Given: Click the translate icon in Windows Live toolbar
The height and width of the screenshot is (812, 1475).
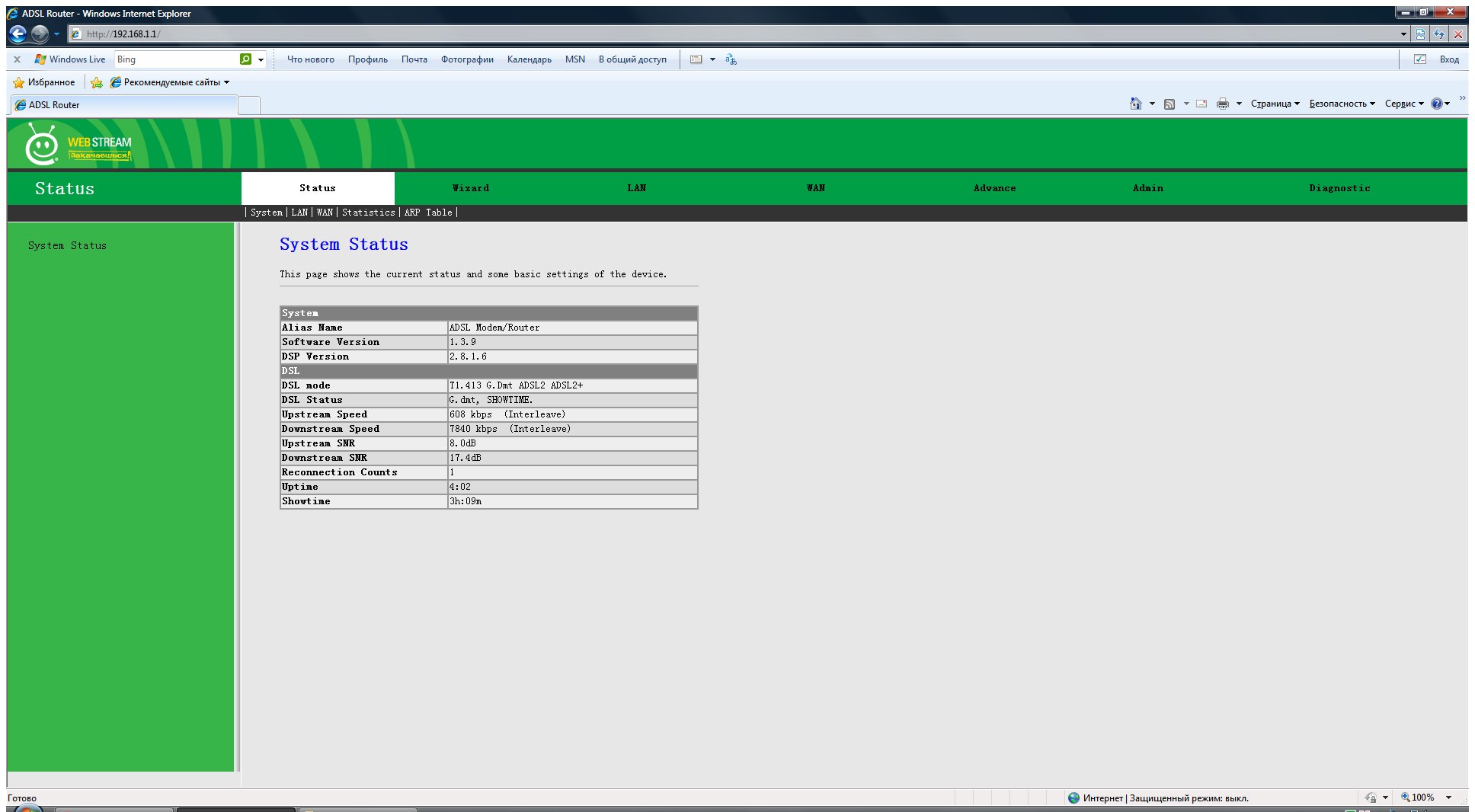Looking at the screenshot, I should tap(731, 59).
